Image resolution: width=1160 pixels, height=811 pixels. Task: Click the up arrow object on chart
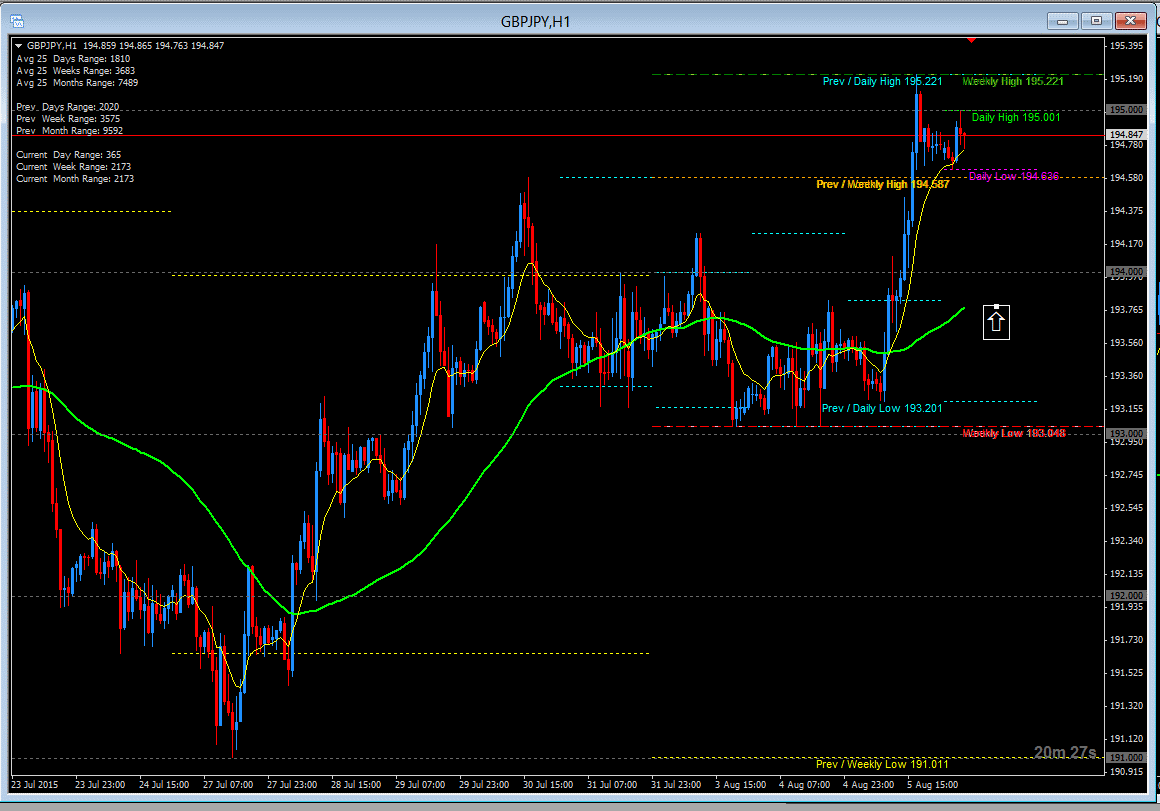pyautogui.click(x=996, y=321)
